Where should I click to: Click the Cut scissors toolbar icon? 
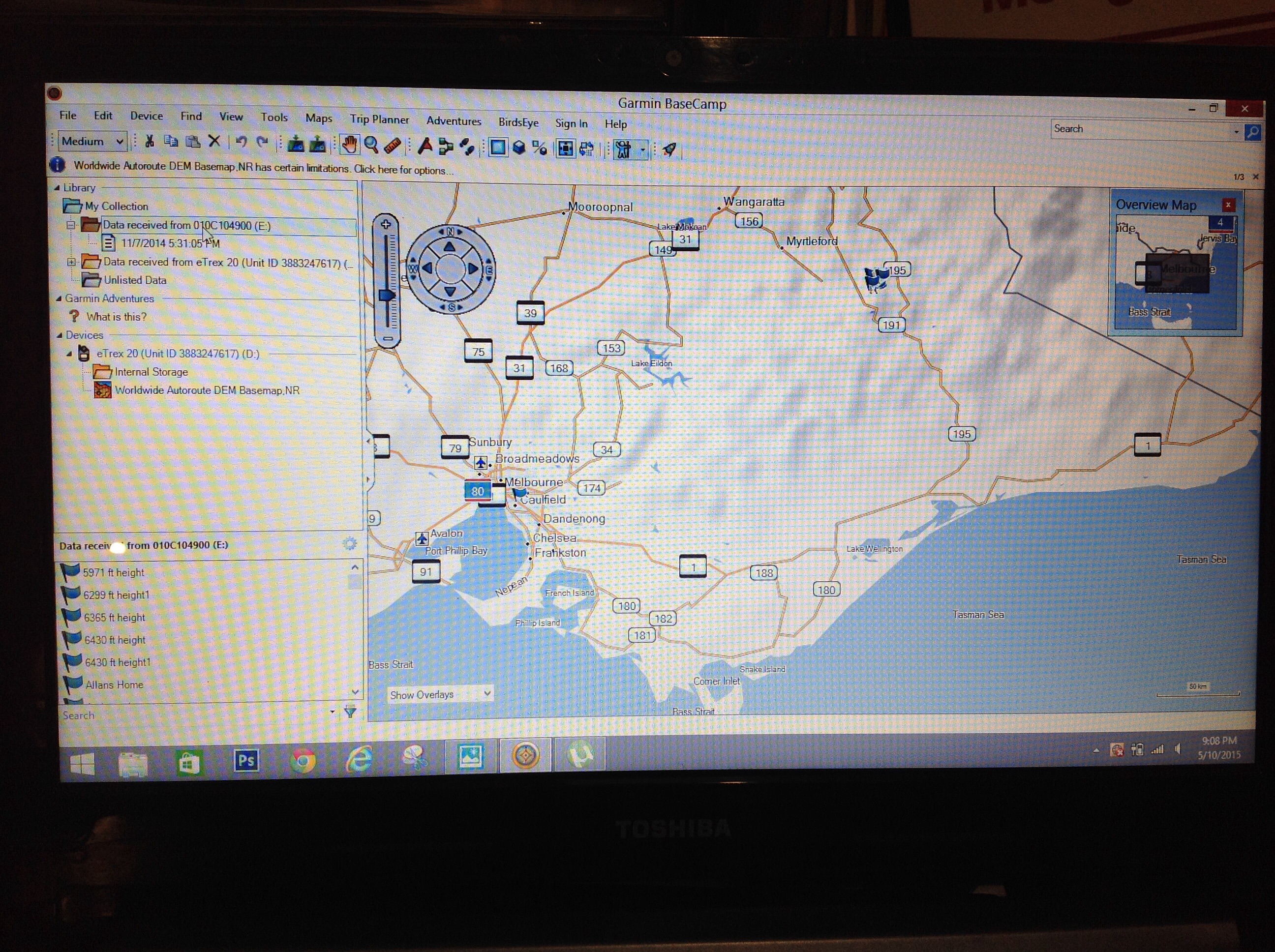pyautogui.click(x=149, y=141)
